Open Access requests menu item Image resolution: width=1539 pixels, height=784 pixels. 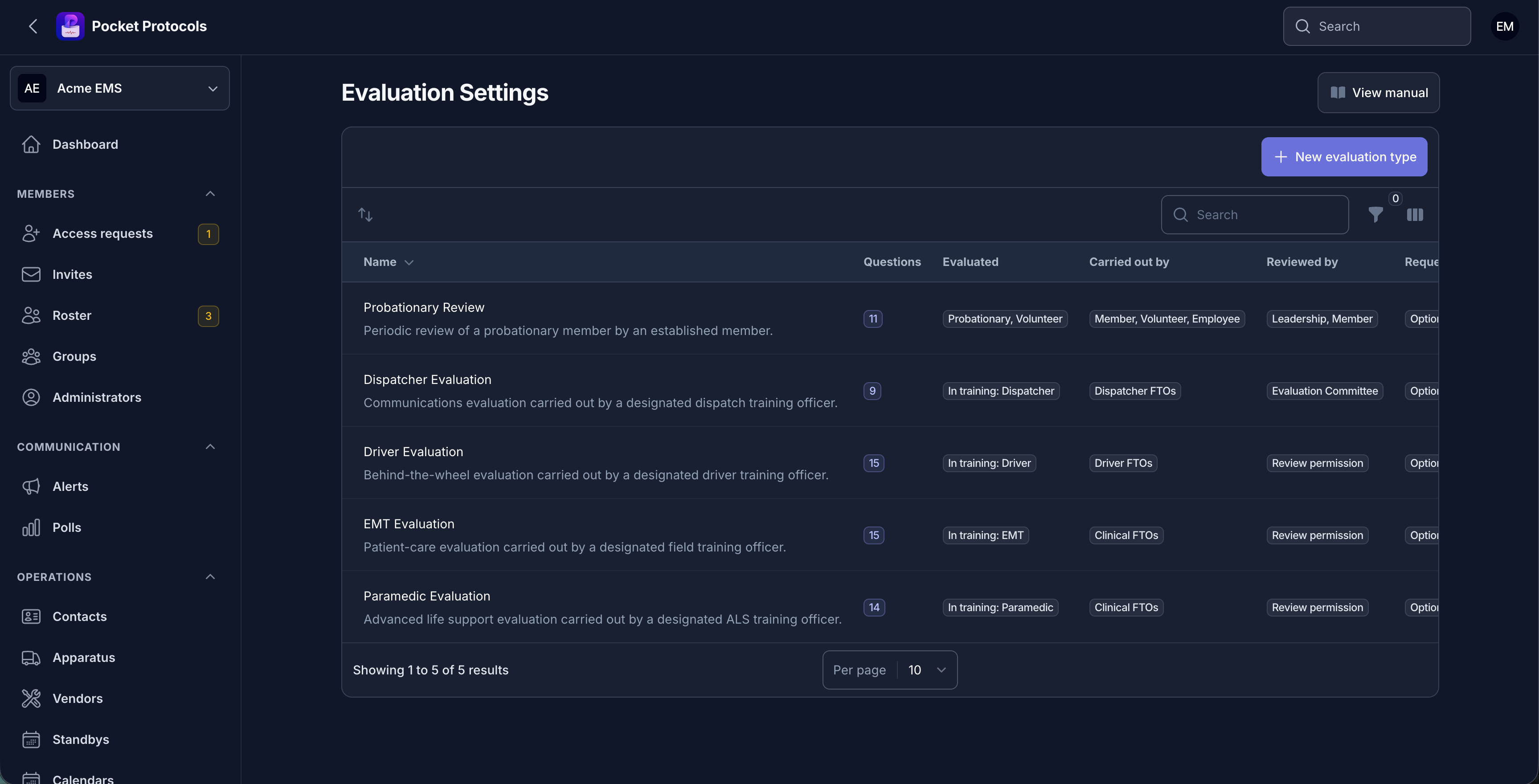coord(119,233)
